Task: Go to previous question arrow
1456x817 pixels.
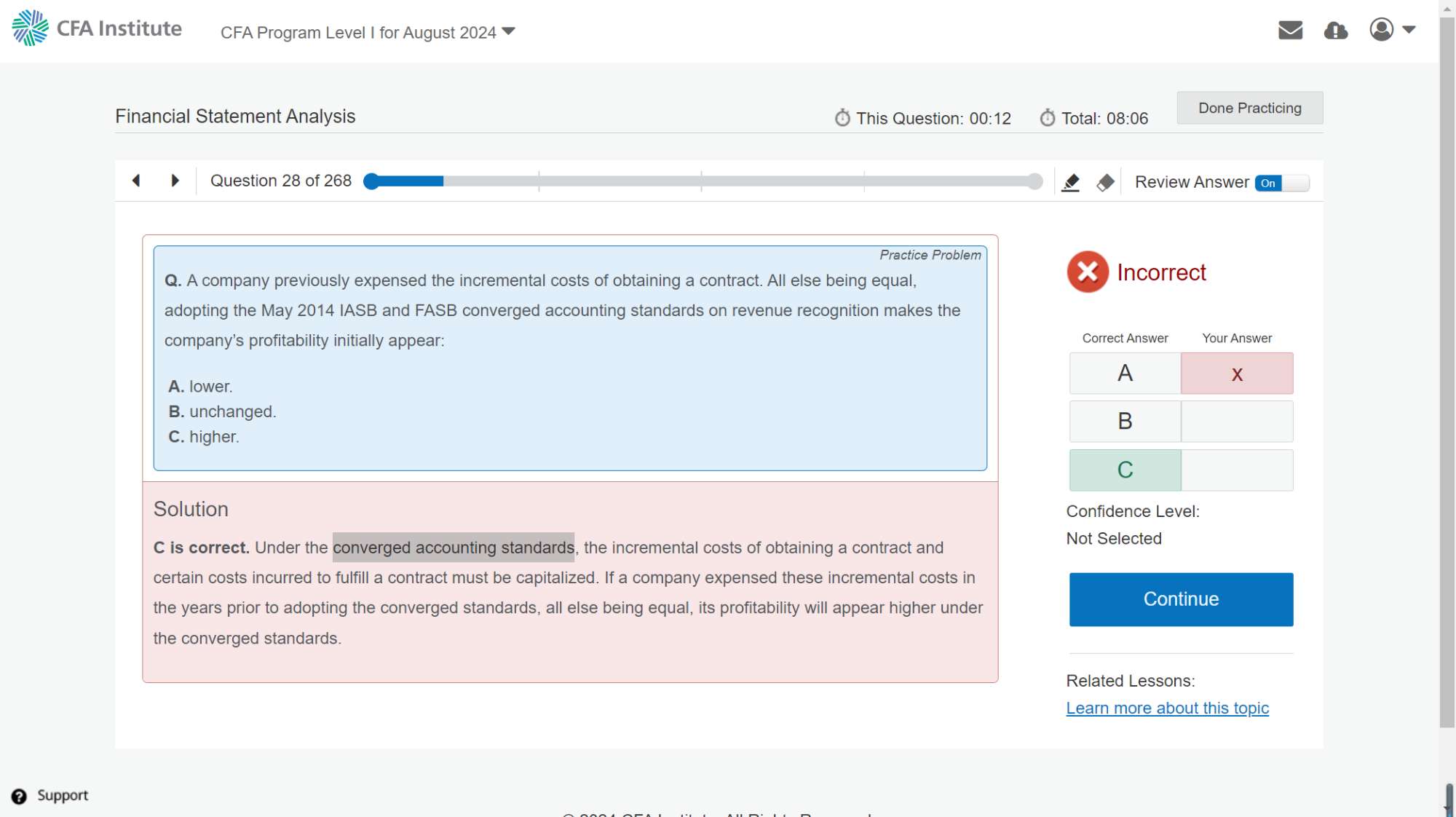Action: coord(136,181)
